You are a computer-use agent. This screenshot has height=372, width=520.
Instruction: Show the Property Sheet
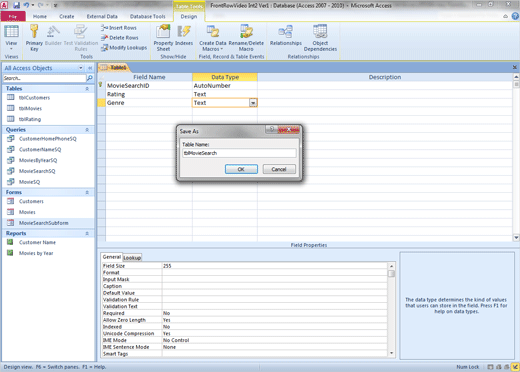click(x=163, y=37)
